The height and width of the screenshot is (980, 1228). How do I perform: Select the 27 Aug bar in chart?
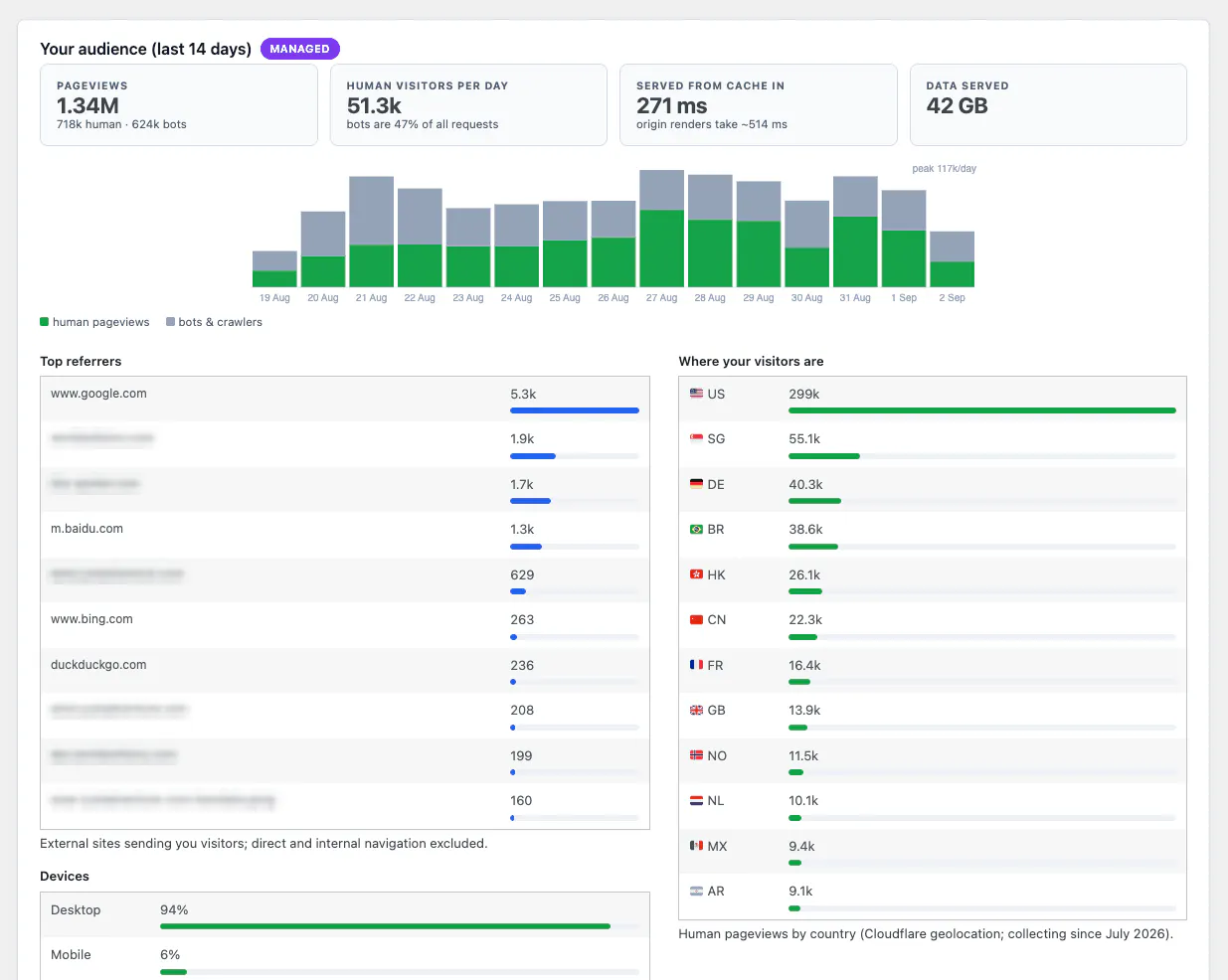(661, 229)
